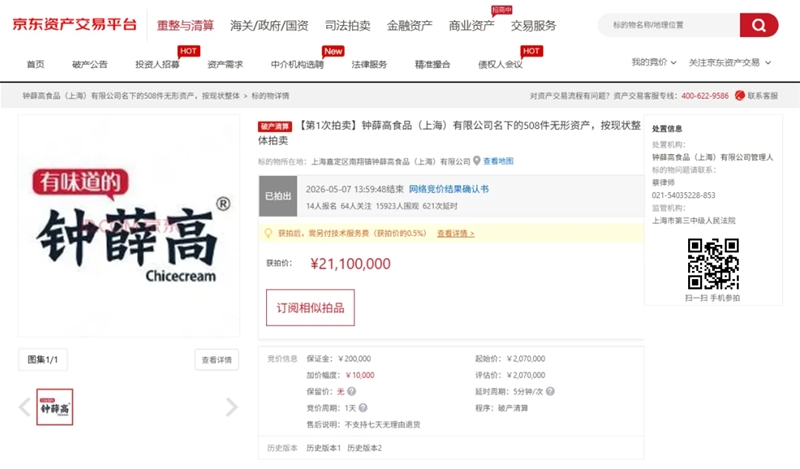The width and height of the screenshot is (800, 469).
Task: Click the phone number 021-54035228-853
Action: [x=684, y=195]
